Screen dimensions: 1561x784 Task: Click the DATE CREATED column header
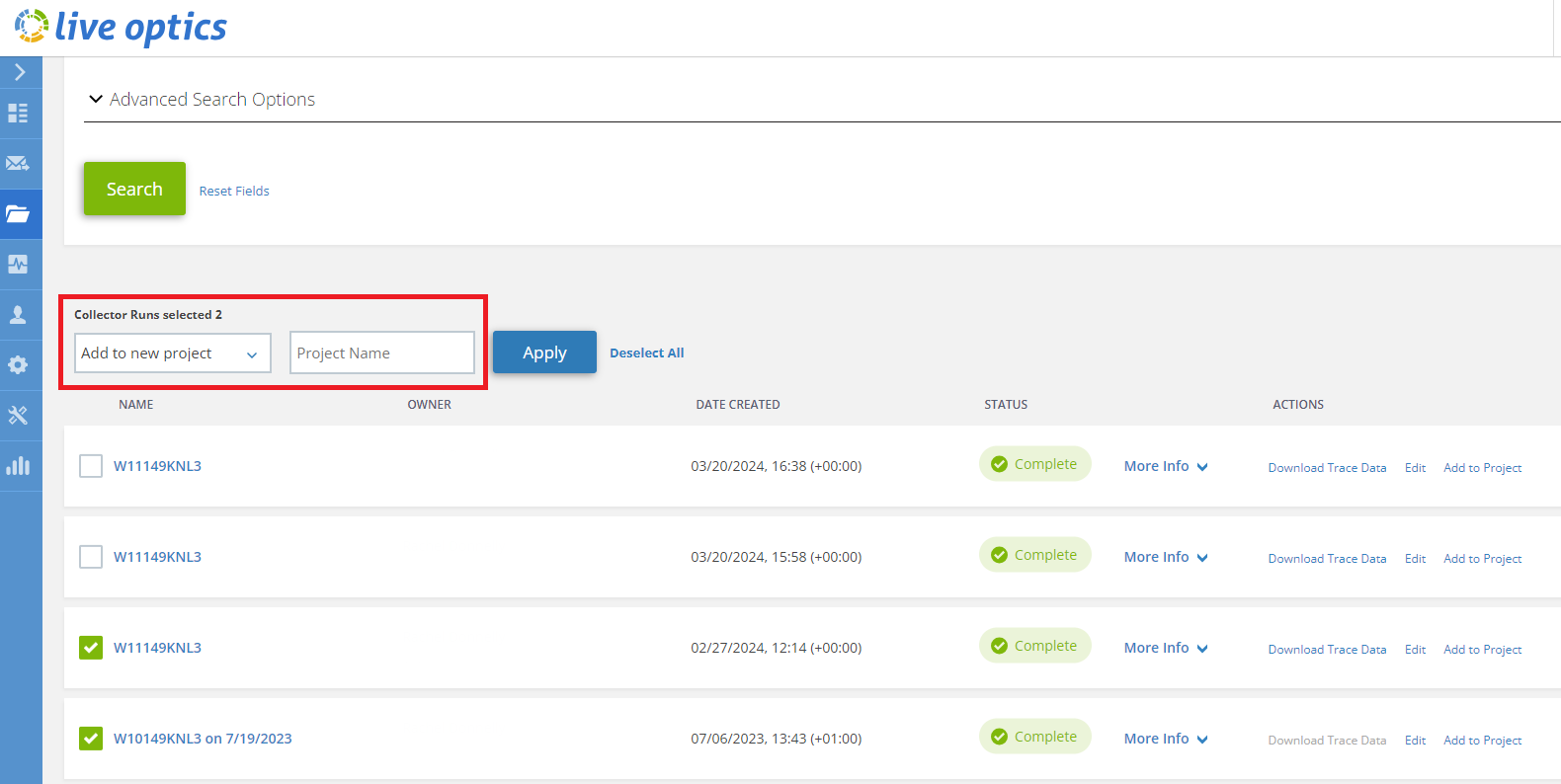738,405
